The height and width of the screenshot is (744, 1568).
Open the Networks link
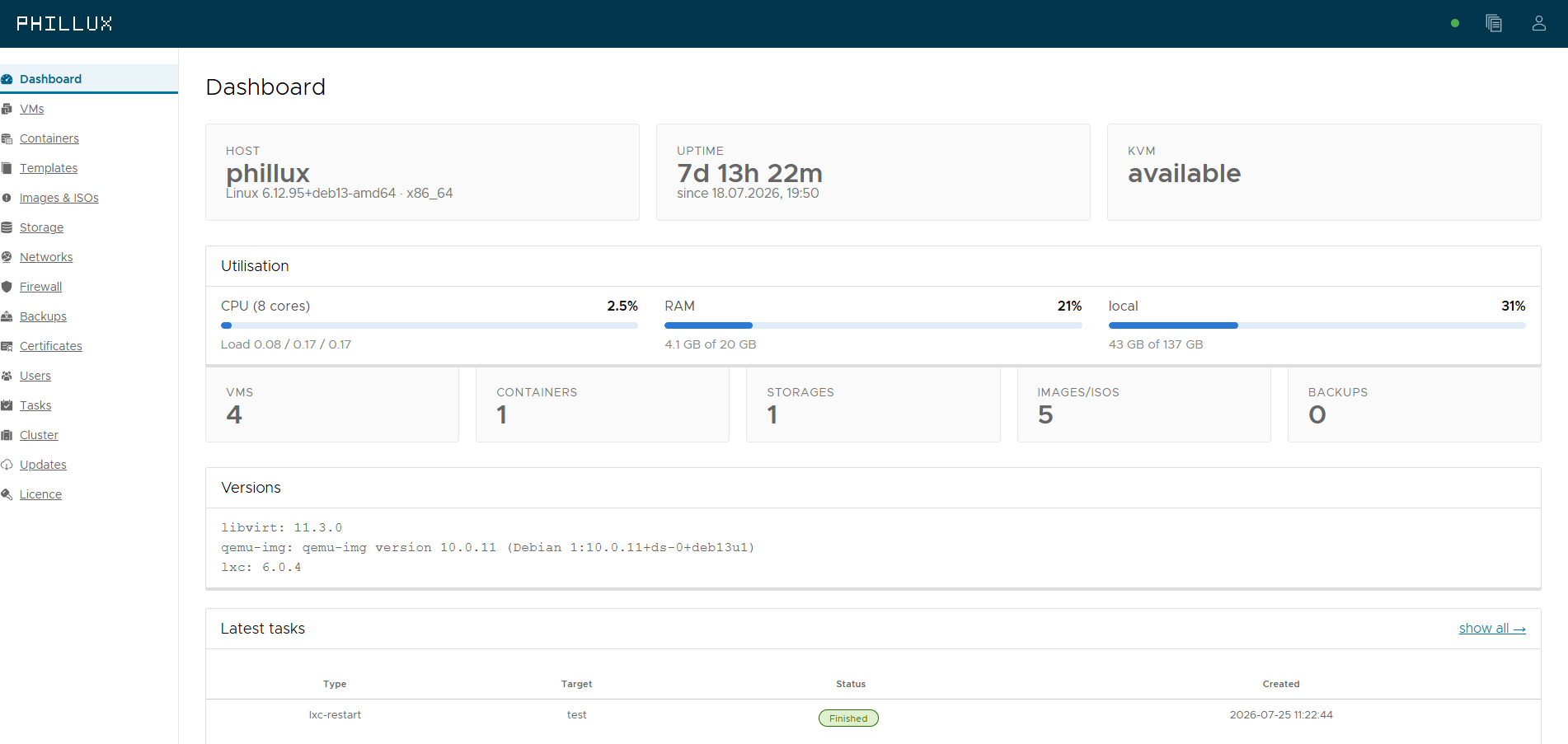click(46, 257)
